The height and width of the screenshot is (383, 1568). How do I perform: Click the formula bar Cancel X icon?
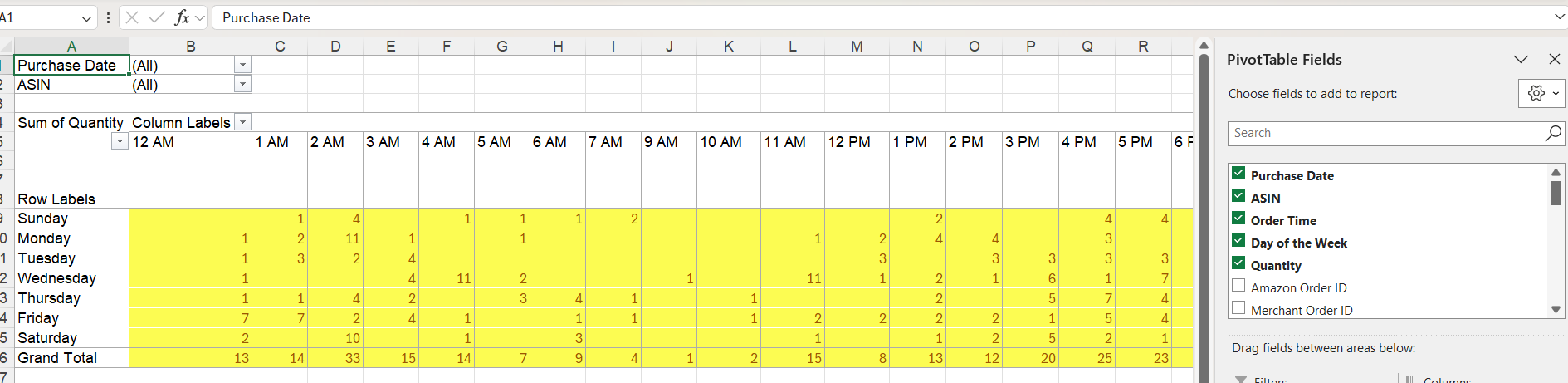click(x=132, y=17)
